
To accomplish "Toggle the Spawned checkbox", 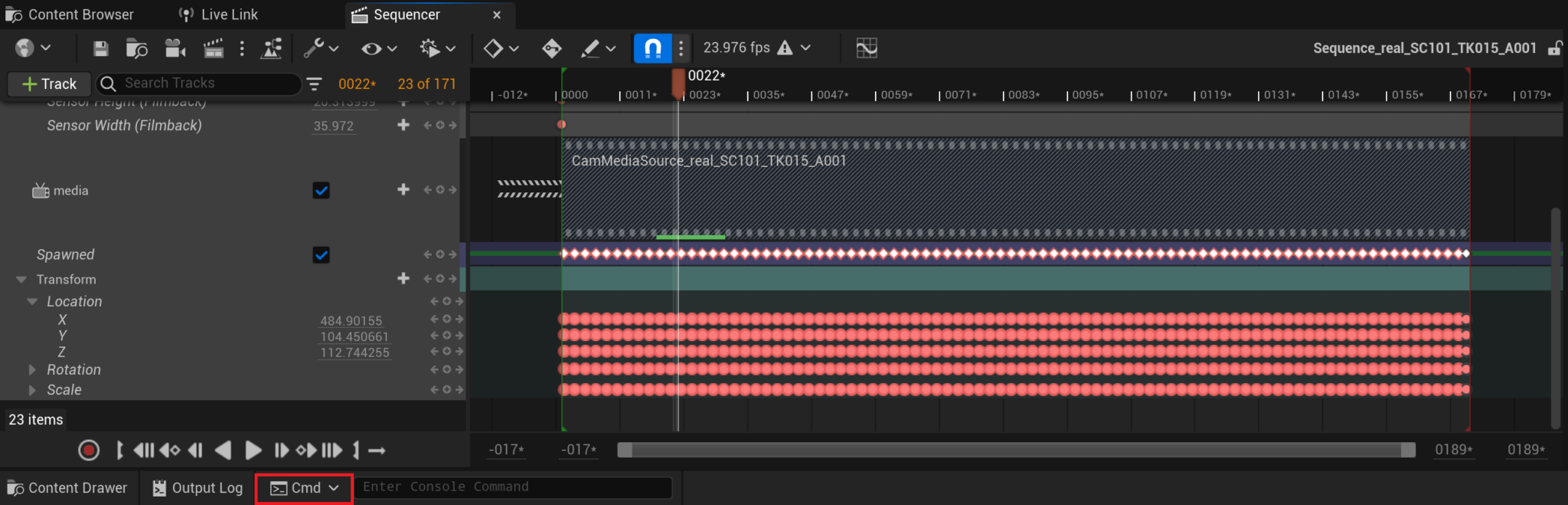I will click(x=321, y=254).
